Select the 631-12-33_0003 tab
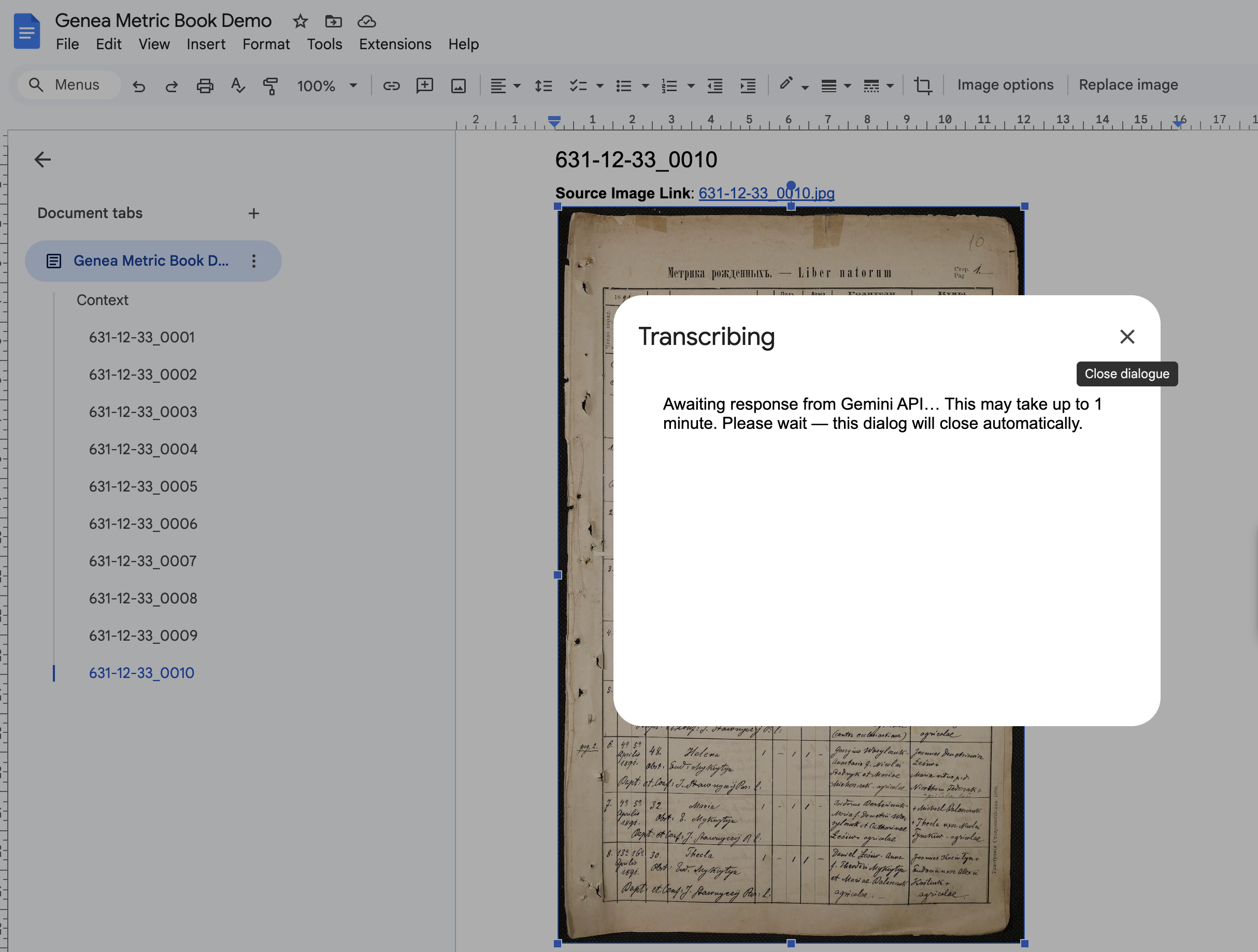Viewport: 1258px width, 952px height. pos(143,411)
